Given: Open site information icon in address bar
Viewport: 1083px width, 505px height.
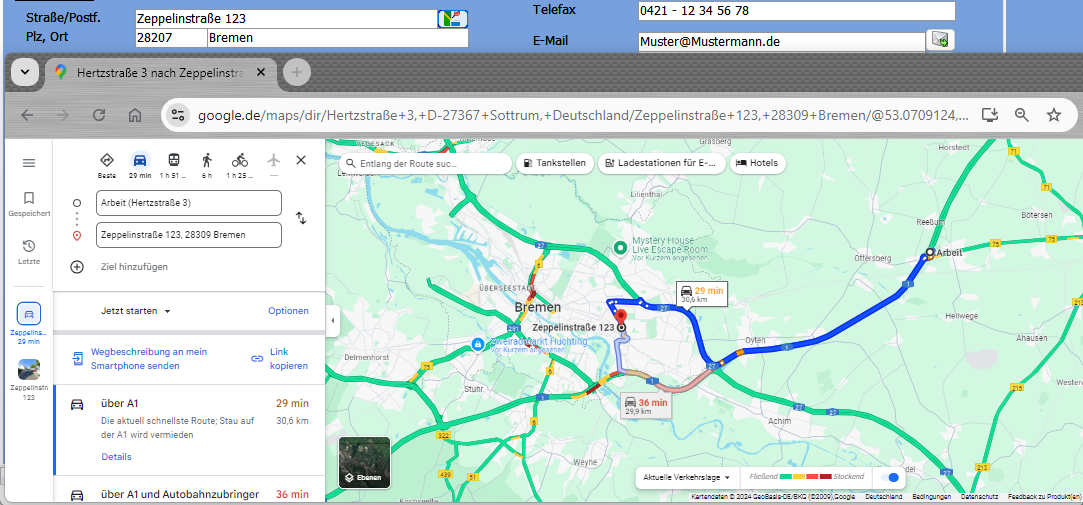Looking at the screenshot, I should tap(179, 115).
